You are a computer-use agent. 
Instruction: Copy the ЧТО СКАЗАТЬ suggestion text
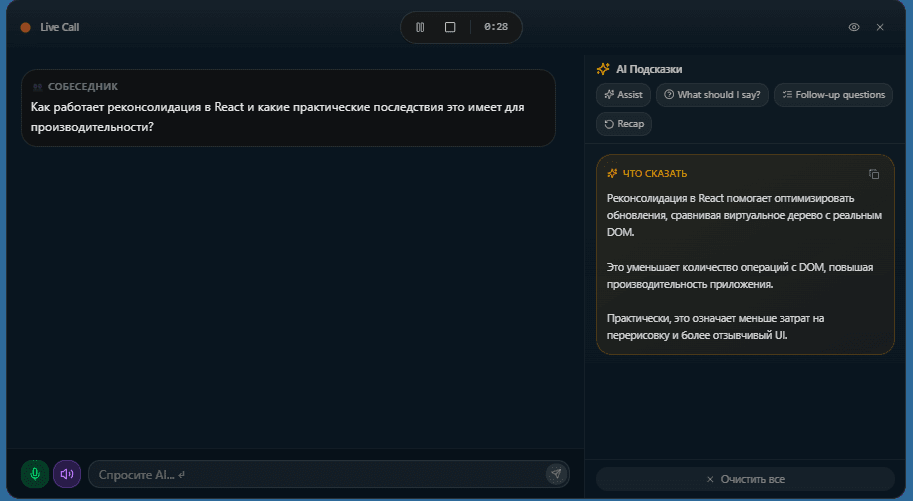click(874, 174)
